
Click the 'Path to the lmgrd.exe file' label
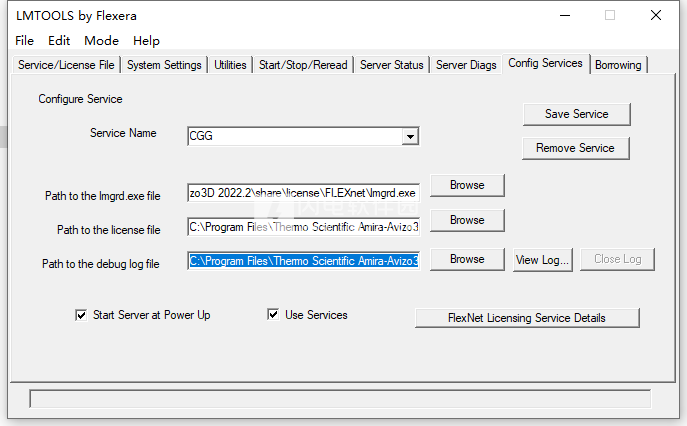click(x=103, y=196)
